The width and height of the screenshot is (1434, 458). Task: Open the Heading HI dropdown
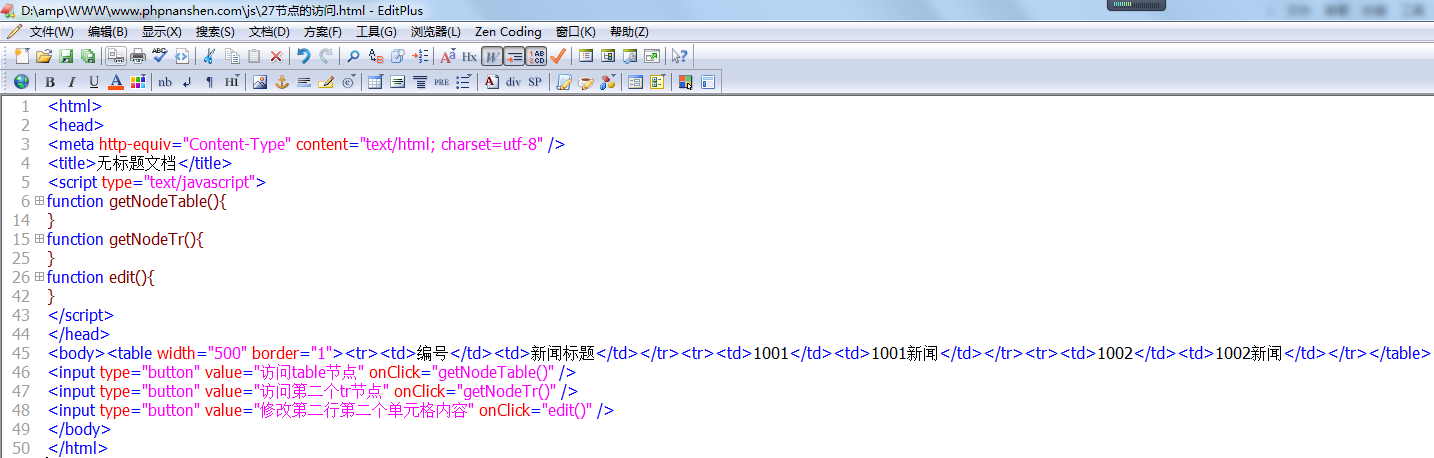(x=232, y=82)
